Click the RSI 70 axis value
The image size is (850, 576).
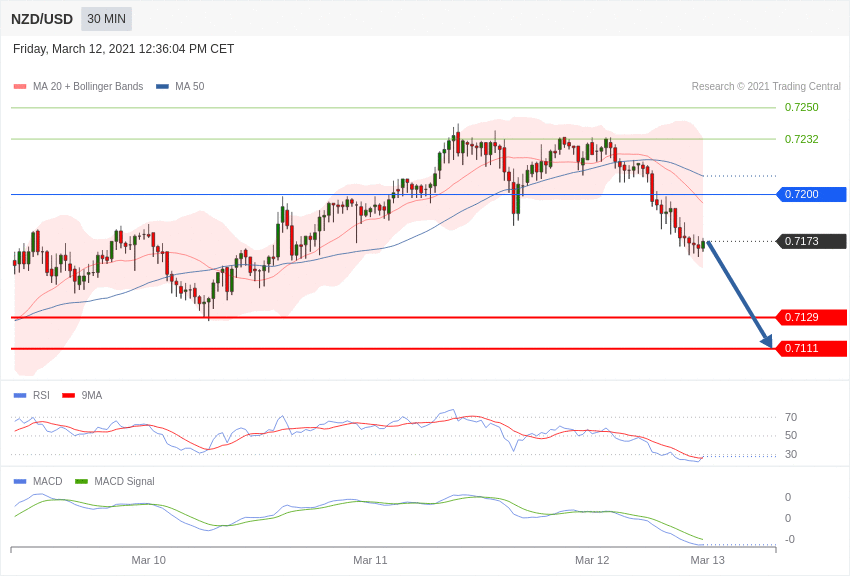pos(791,417)
